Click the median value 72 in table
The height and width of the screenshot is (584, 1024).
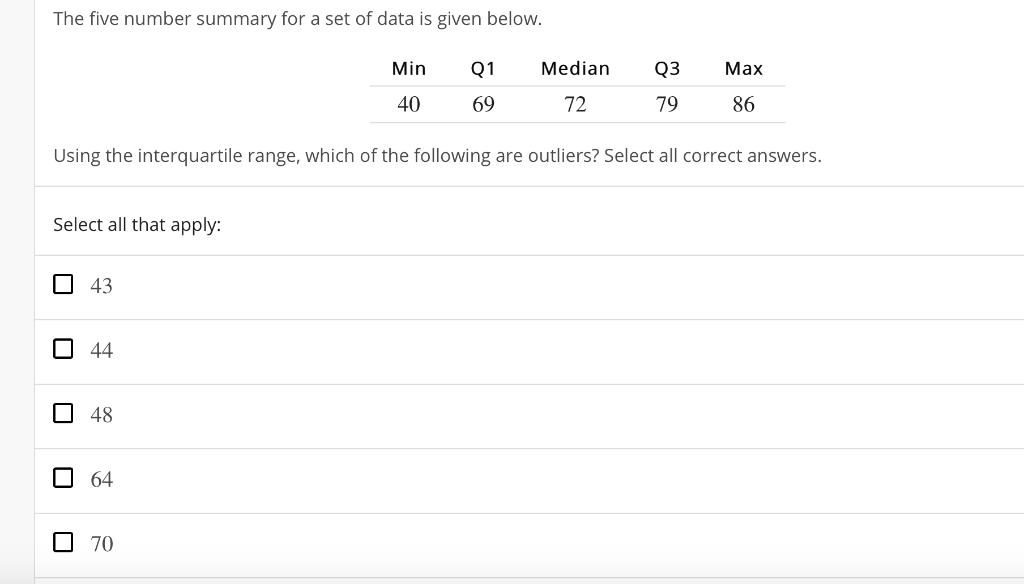click(x=575, y=105)
